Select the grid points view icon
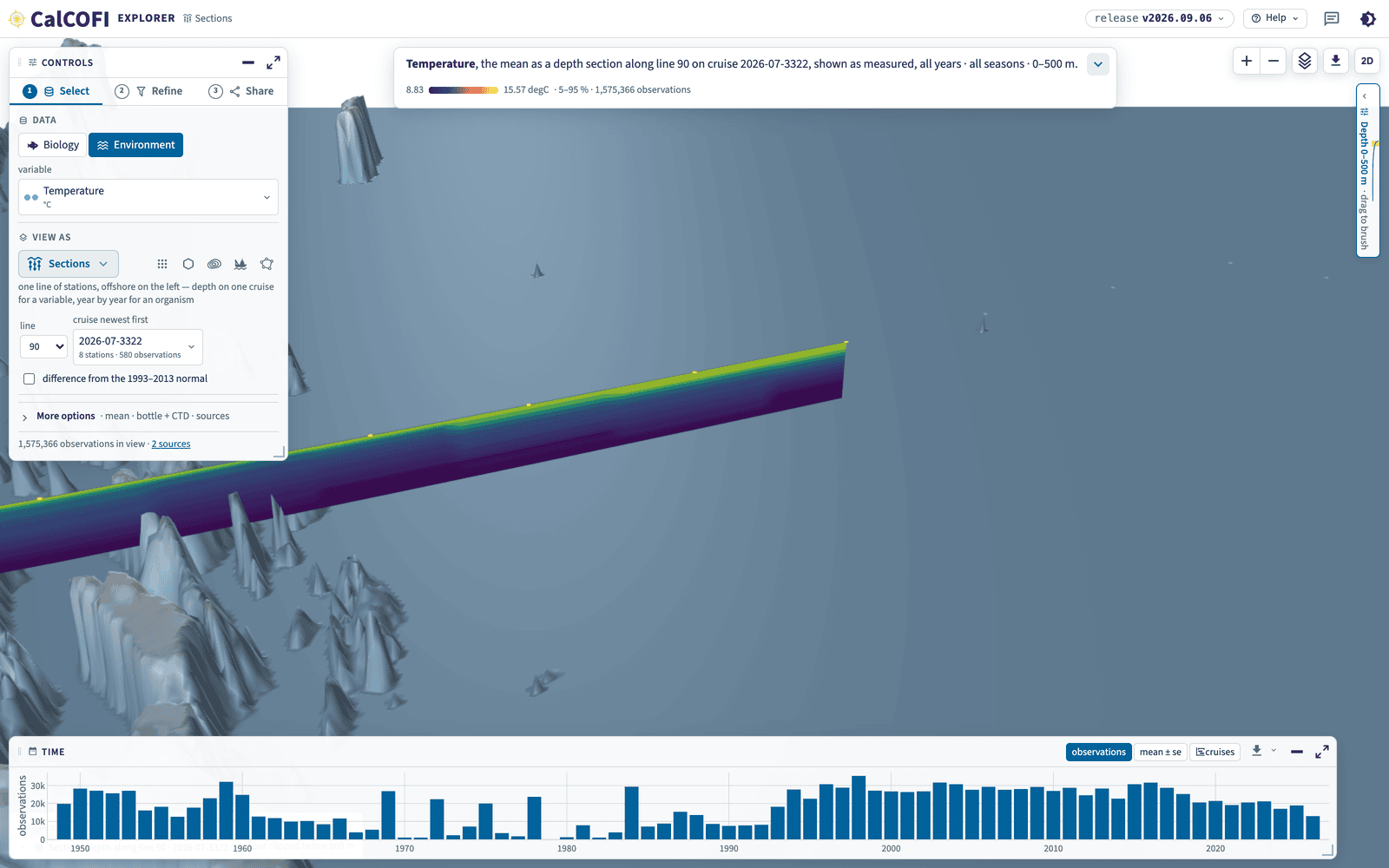Screen dimensions: 1389x868 [x=162, y=264]
